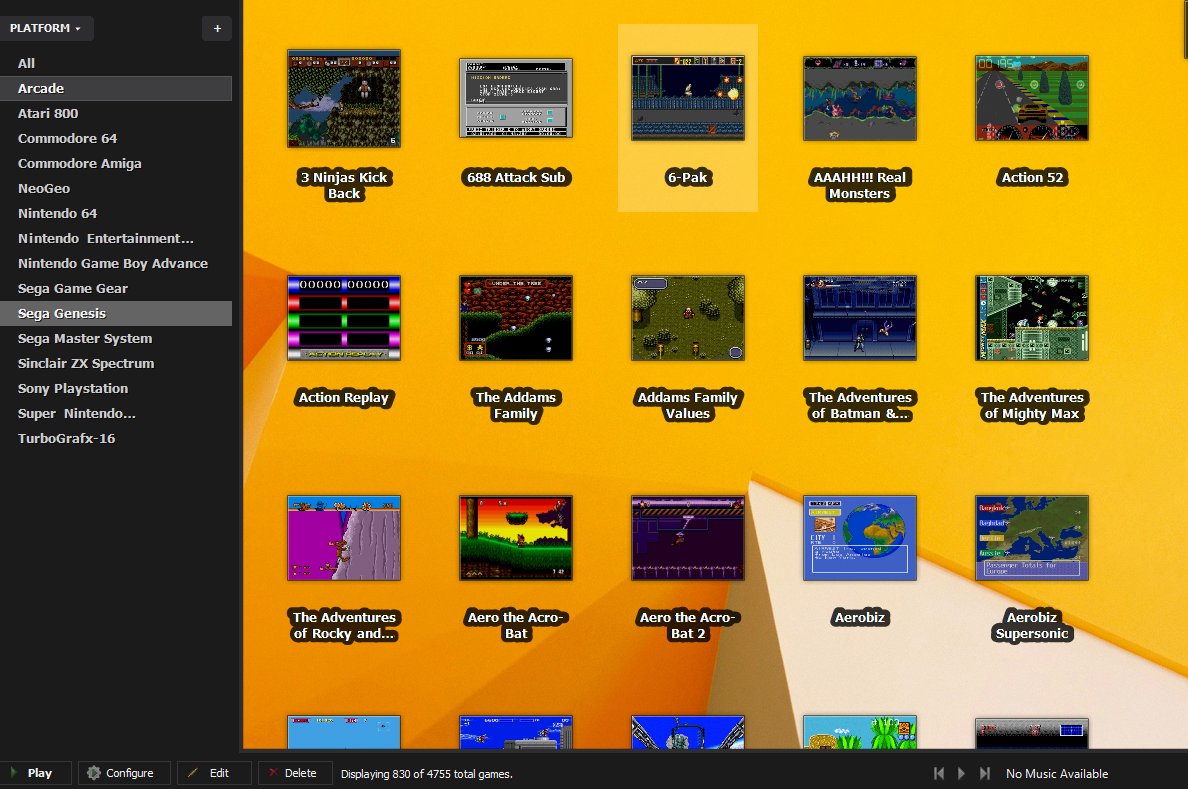This screenshot has width=1188, height=789.
Task: Click the plus add button in sidebar
Action: pos(217,28)
